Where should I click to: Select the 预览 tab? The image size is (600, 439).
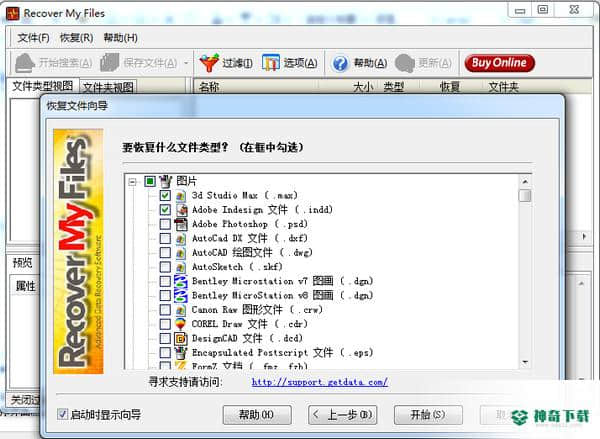point(23,263)
